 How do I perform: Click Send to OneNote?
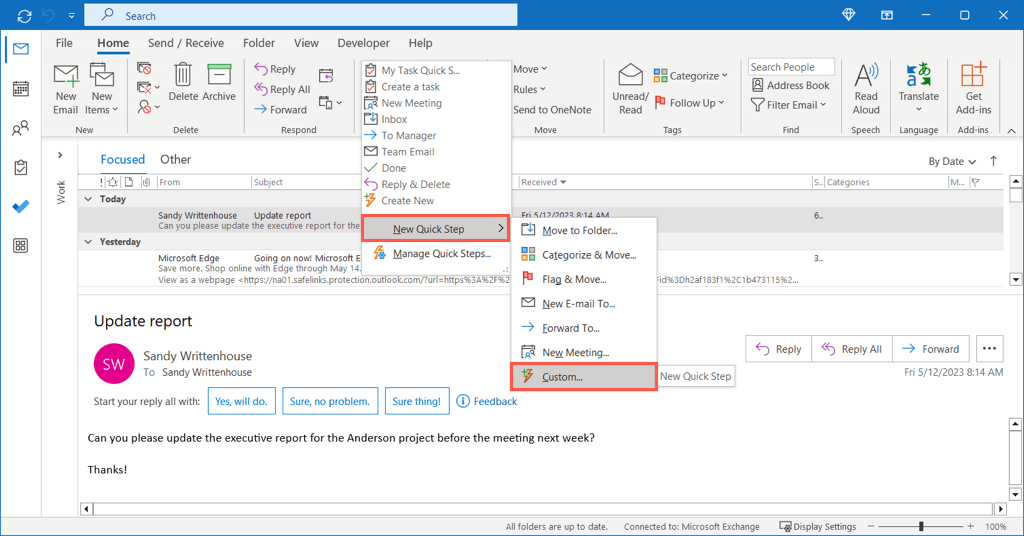552,110
